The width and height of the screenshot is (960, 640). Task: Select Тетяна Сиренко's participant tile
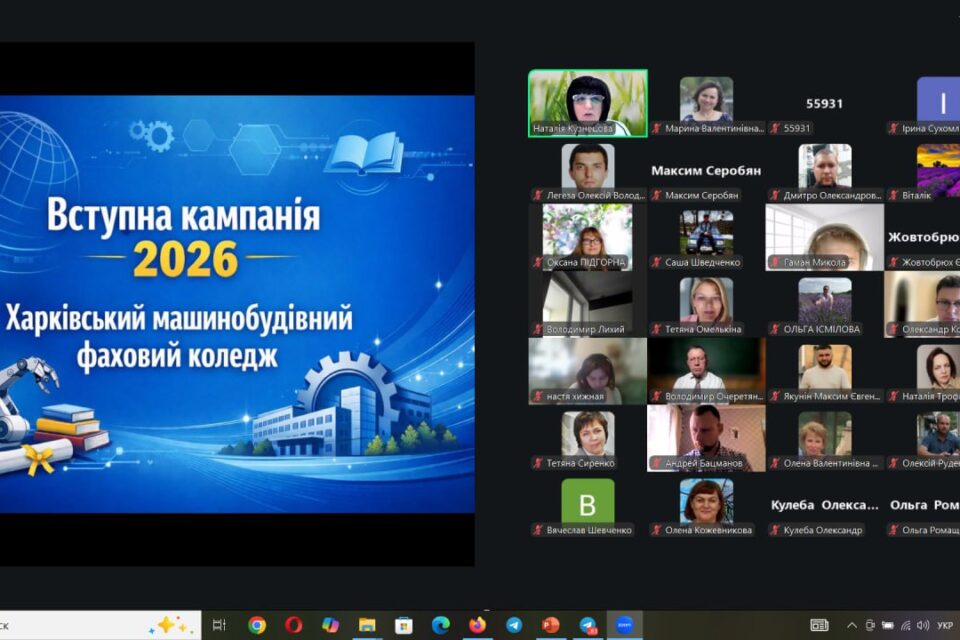coord(588,439)
